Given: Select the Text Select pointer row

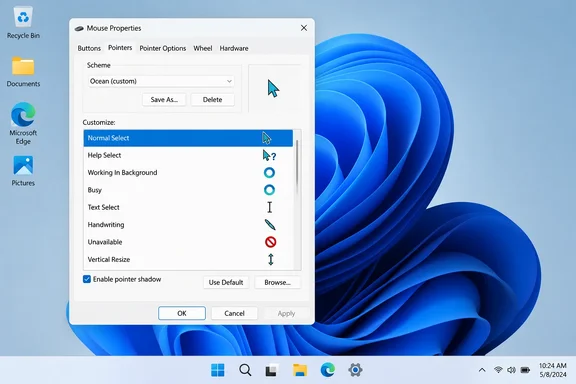Looking at the screenshot, I should 188,207.
